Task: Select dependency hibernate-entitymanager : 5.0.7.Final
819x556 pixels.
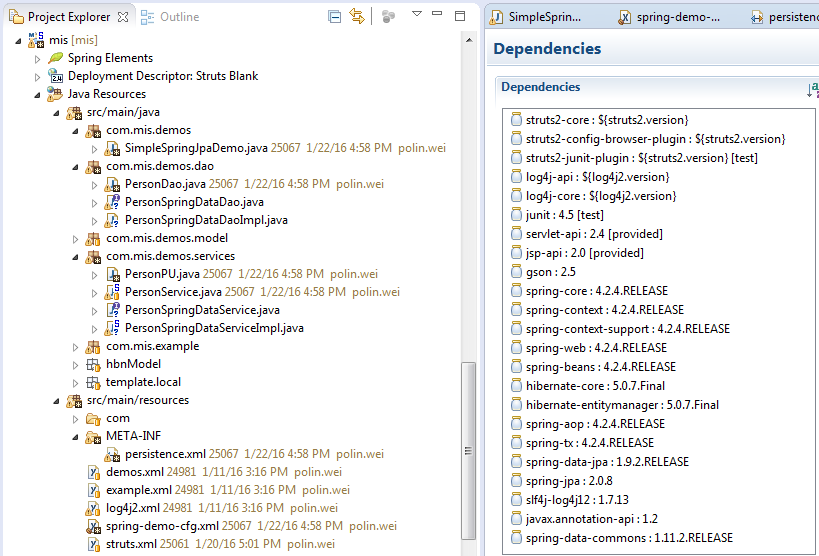Action: coord(622,404)
